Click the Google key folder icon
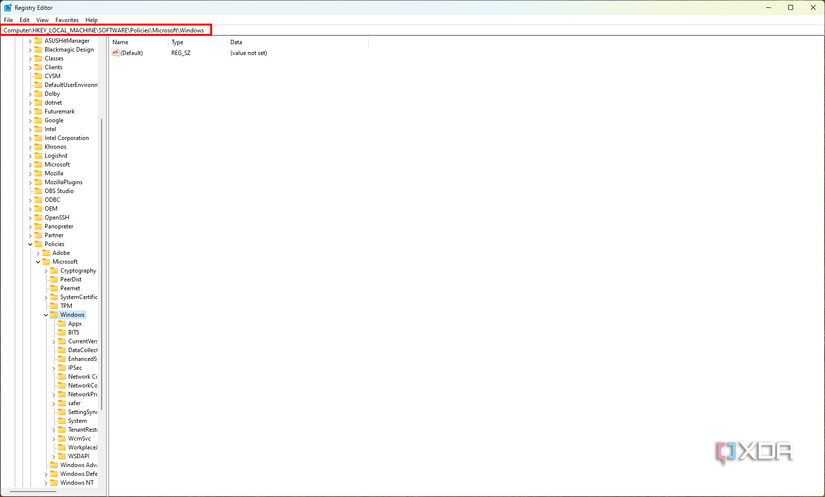Screen dimensions: 825x497 point(38,120)
